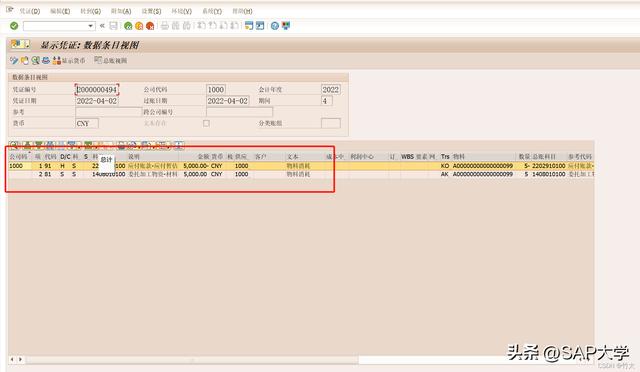Click the document date field 2022-04-02

click(x=97, y=101)
